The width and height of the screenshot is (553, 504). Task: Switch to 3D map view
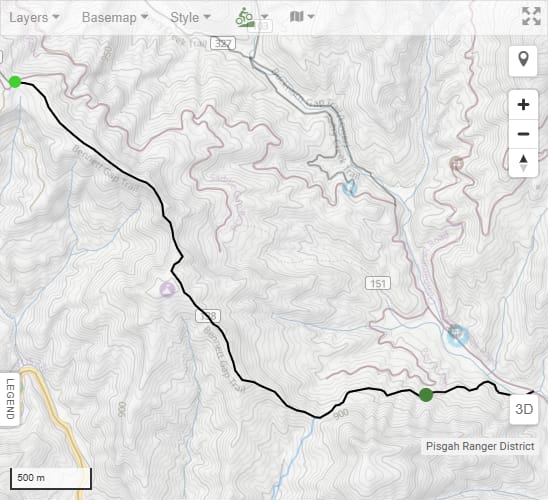524,409
